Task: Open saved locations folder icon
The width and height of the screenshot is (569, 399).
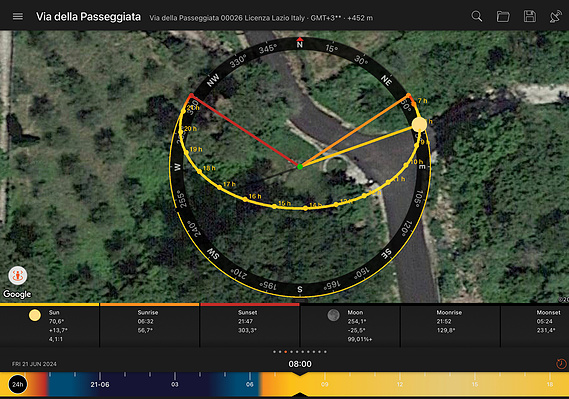Action: (x=503, y=16)
